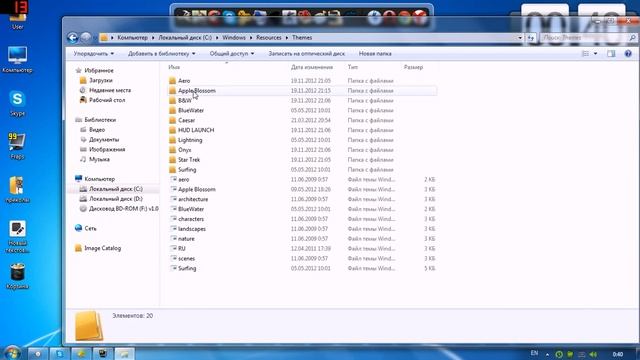Sort by the Тип column header
Screen dimensions: 640x360
coord(353,67)
